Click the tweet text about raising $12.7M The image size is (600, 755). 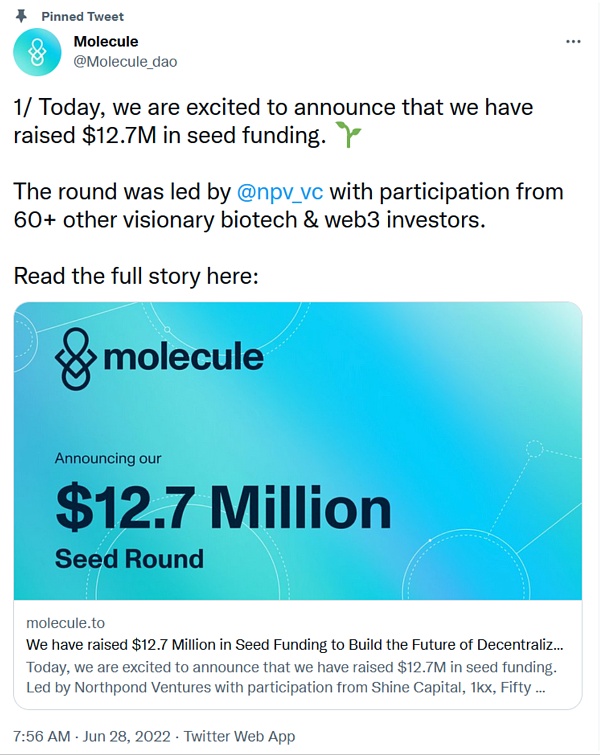click(x=274, y=121)
